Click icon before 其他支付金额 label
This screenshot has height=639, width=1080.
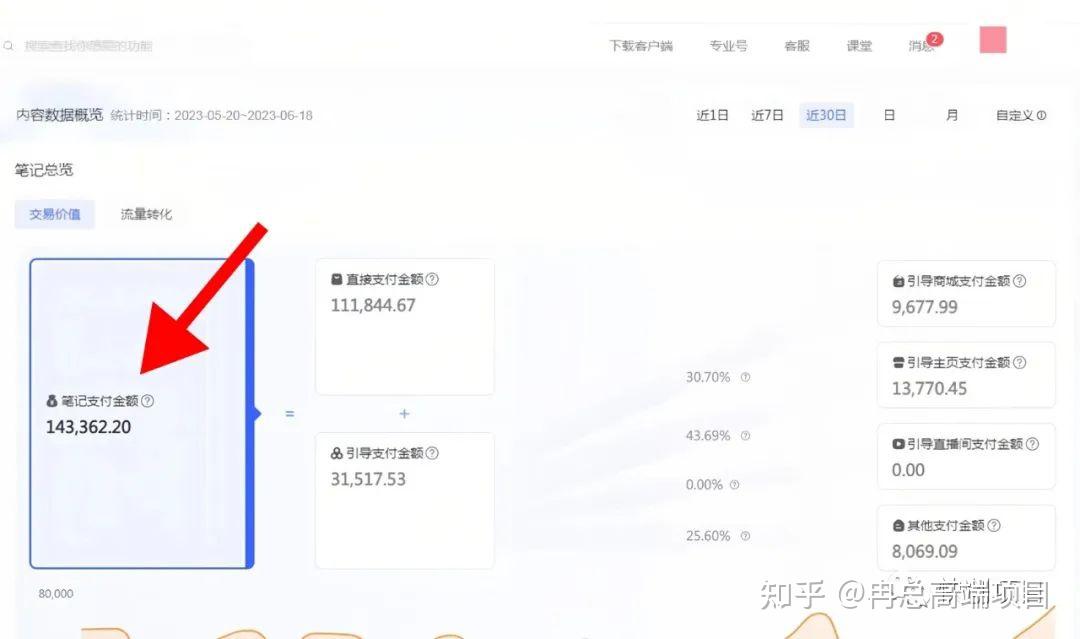pyautogui.click(x=898, y=525)
